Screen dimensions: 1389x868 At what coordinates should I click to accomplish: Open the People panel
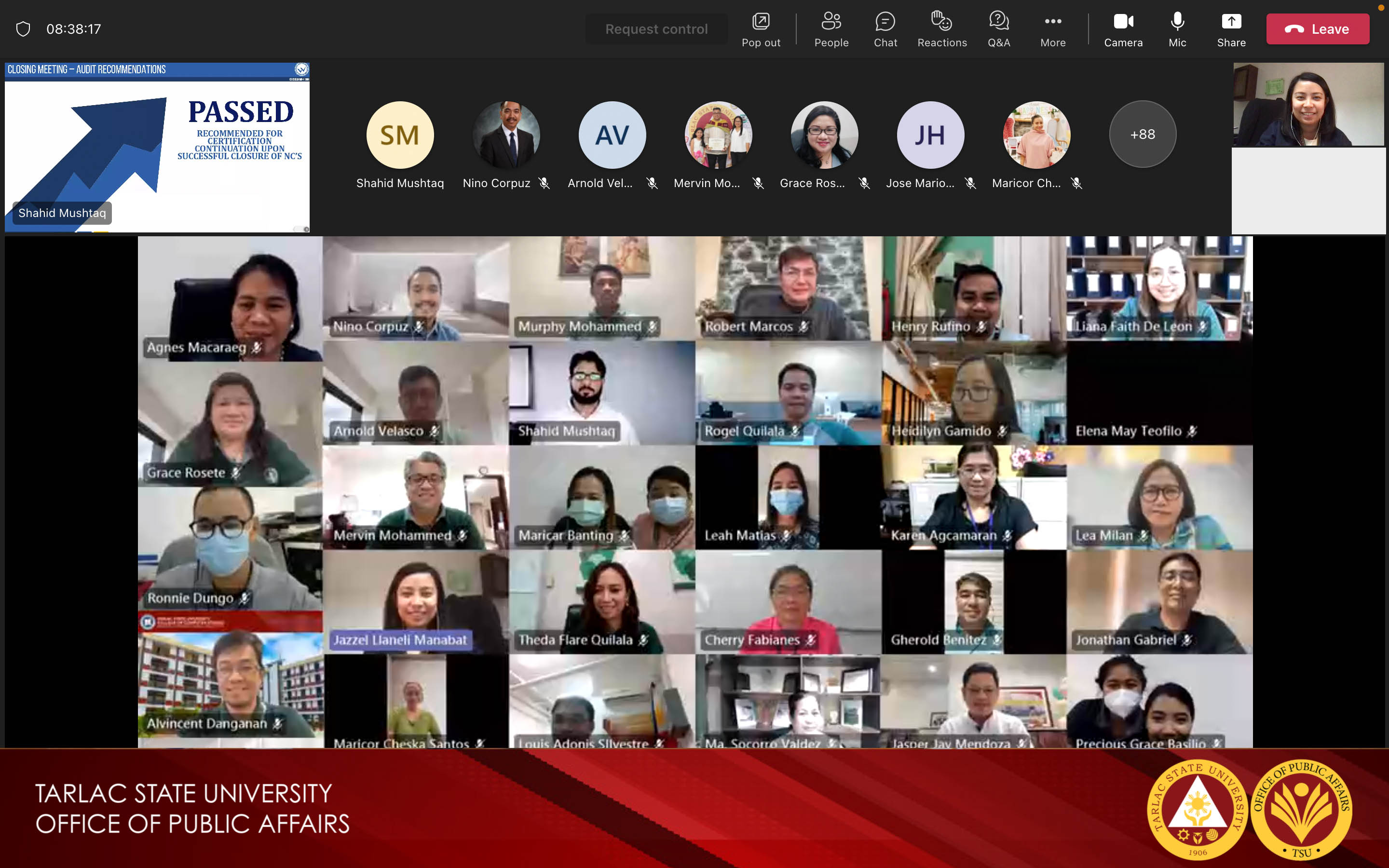coord(831,29)
